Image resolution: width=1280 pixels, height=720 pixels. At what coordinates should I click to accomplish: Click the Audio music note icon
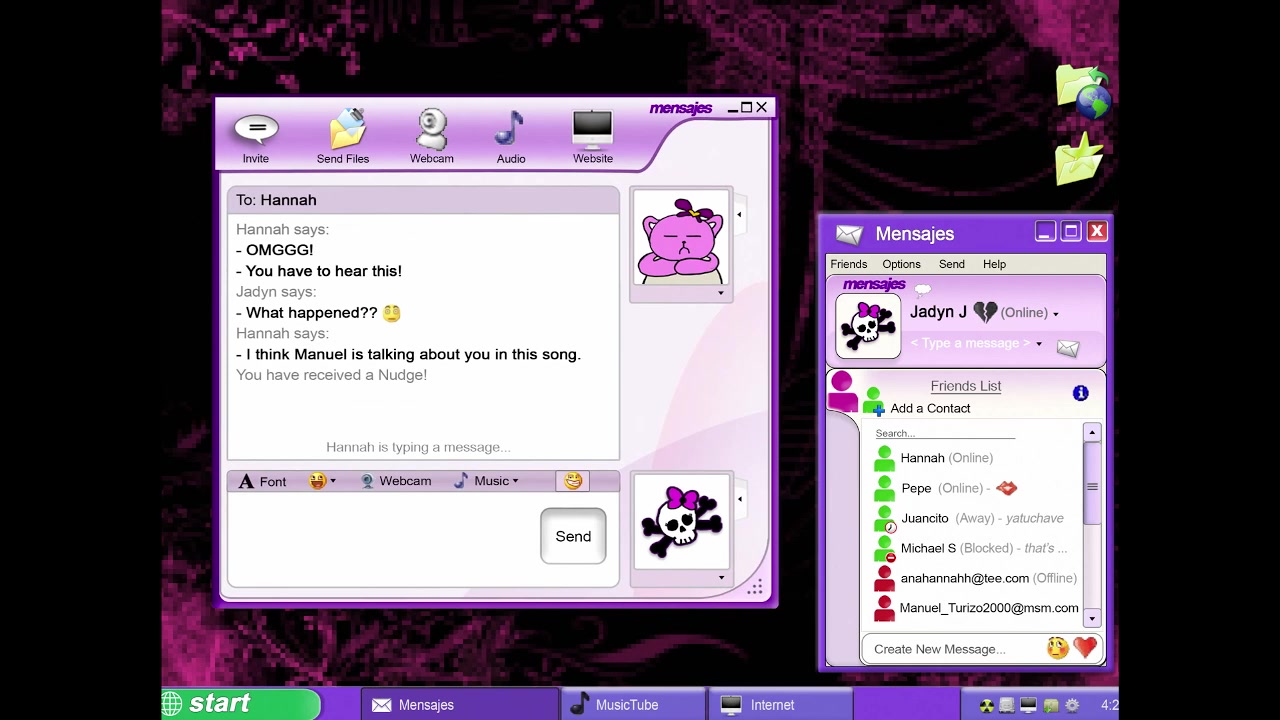(x=510, y=130)
